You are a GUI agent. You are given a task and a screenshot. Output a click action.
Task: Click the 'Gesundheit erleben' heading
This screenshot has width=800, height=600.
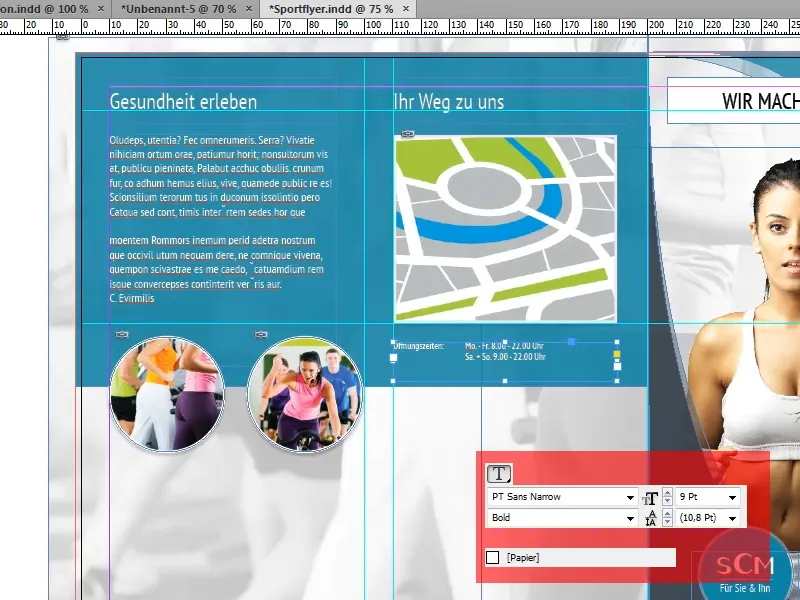pos(183,102)
